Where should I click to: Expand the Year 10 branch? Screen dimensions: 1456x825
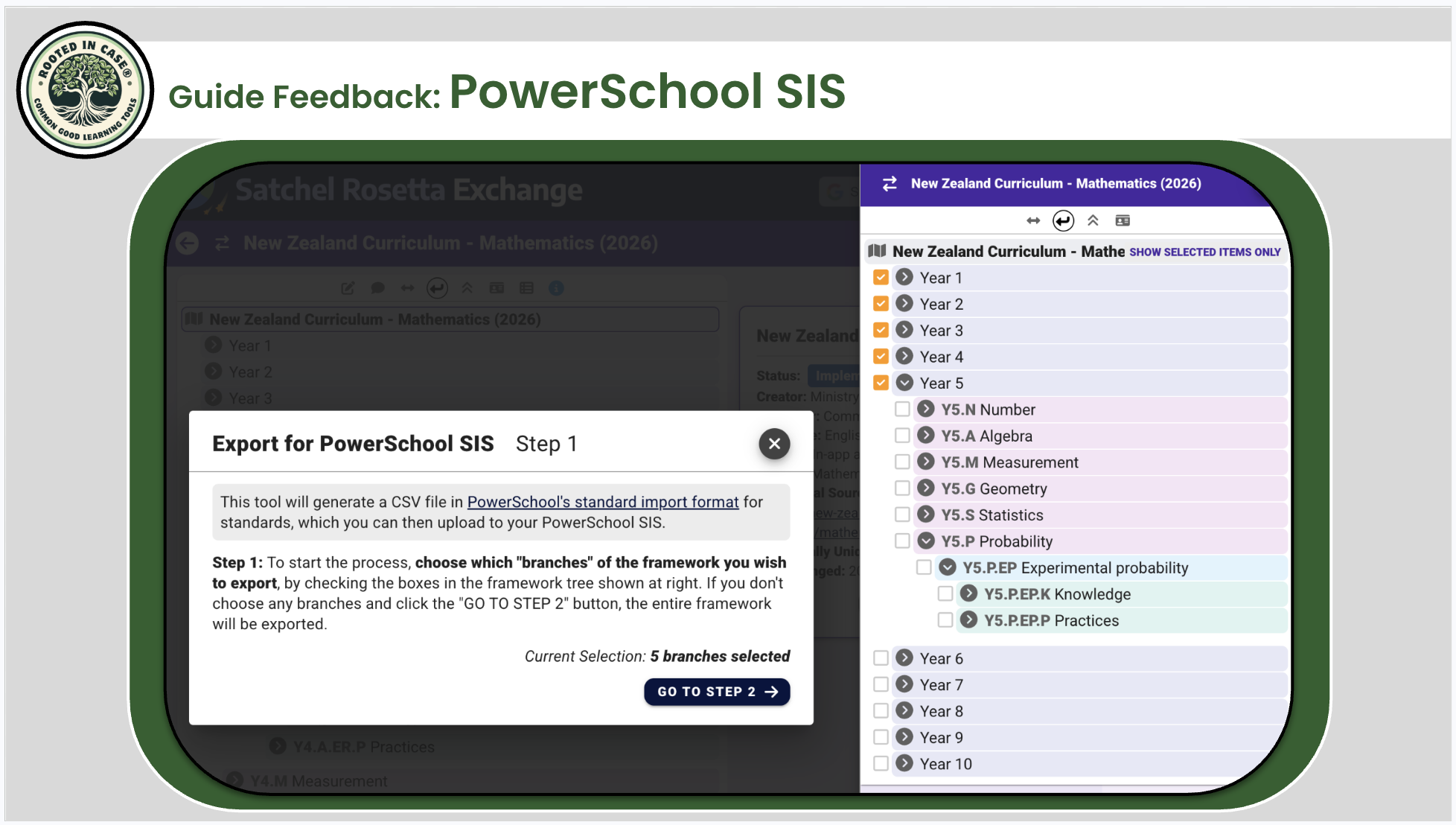(904, 763)
